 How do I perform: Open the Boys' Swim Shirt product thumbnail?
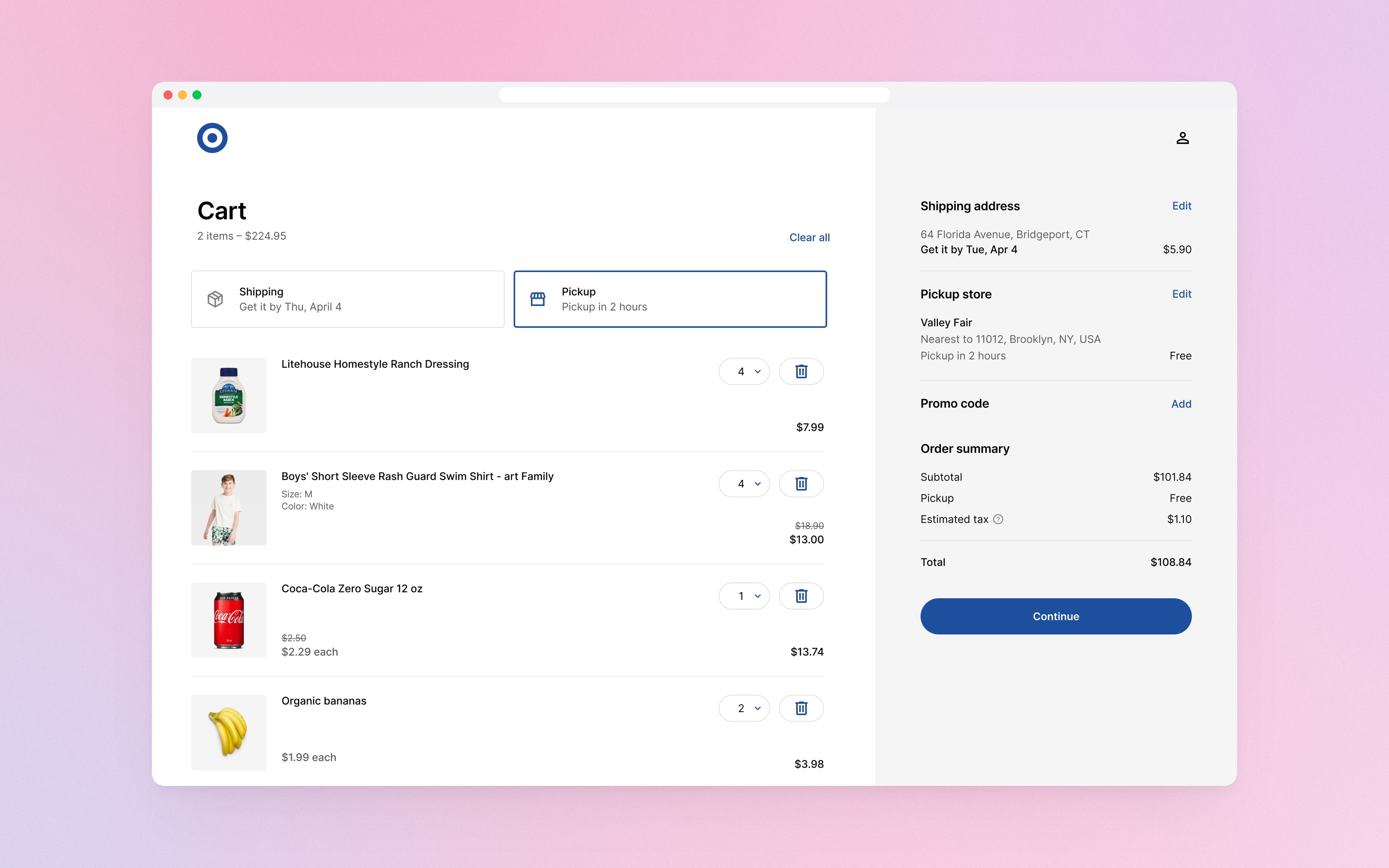229,508
